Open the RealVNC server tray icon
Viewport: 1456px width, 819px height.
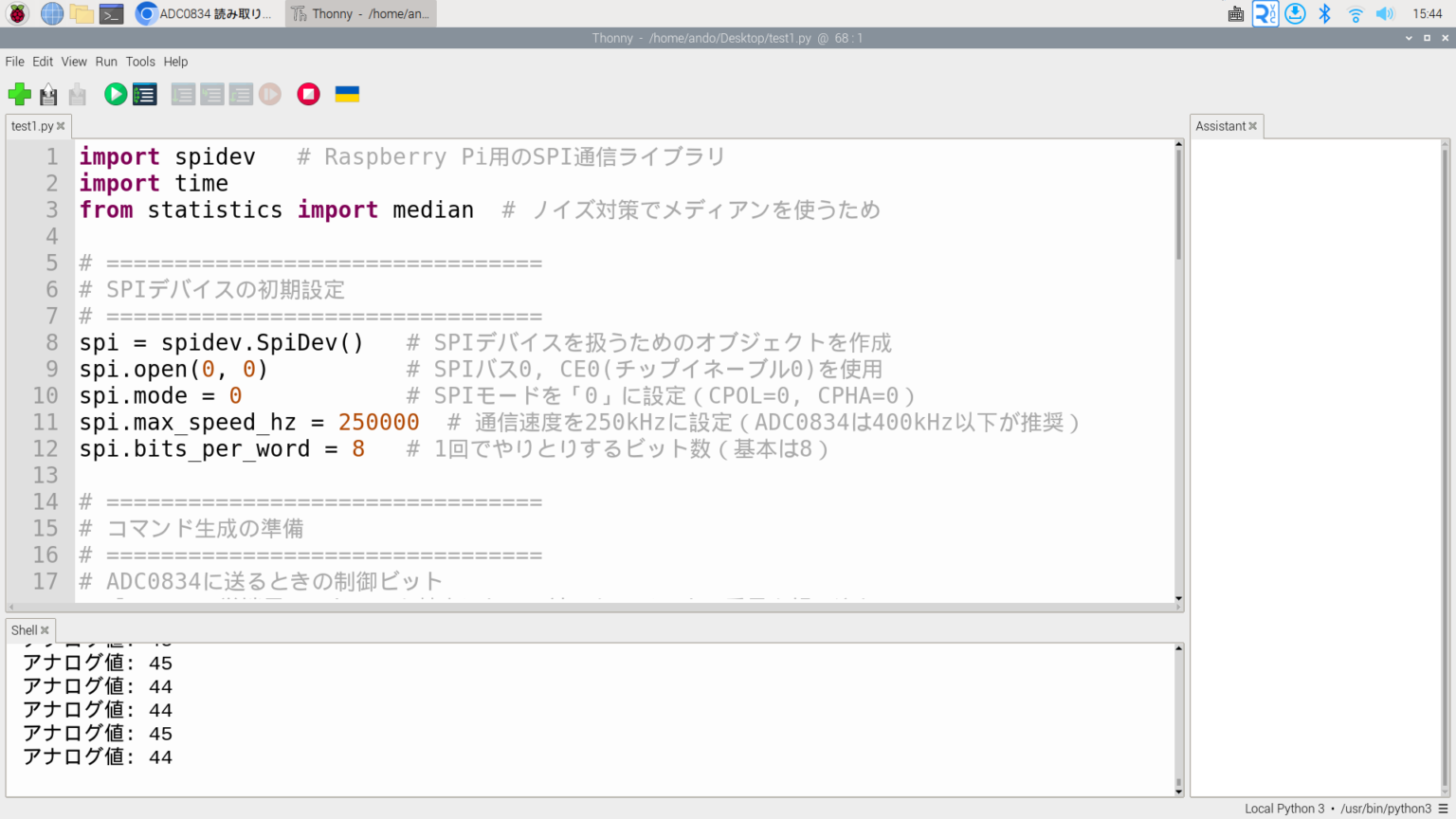(x=1265, y=13)
